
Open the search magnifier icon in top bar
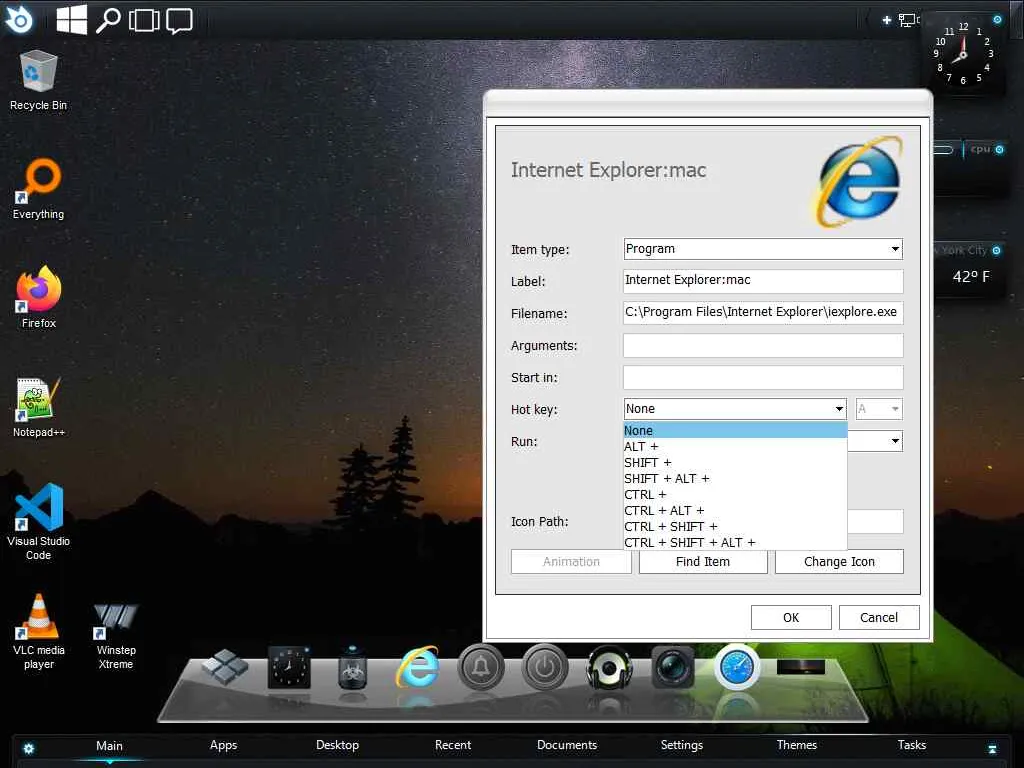[x=108, y=20]
